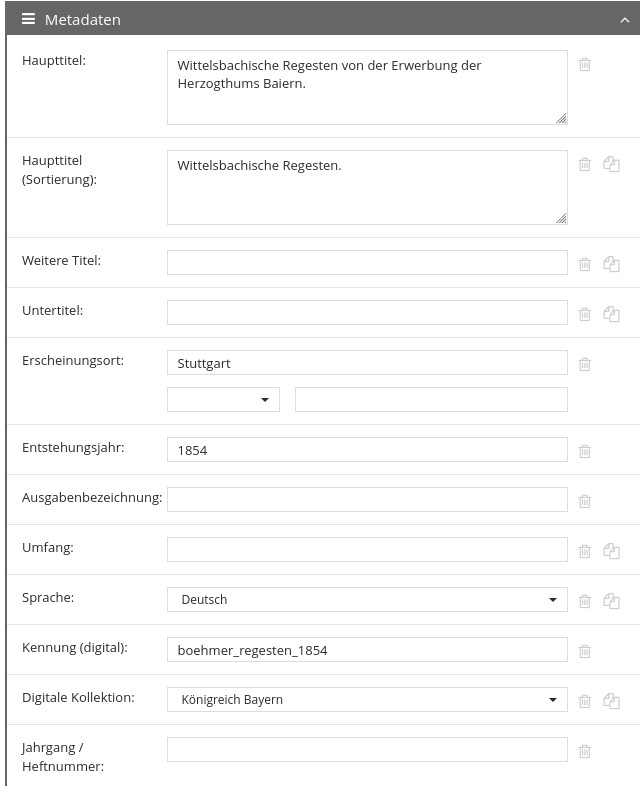Click the Entstehungsjahr label

73,448
